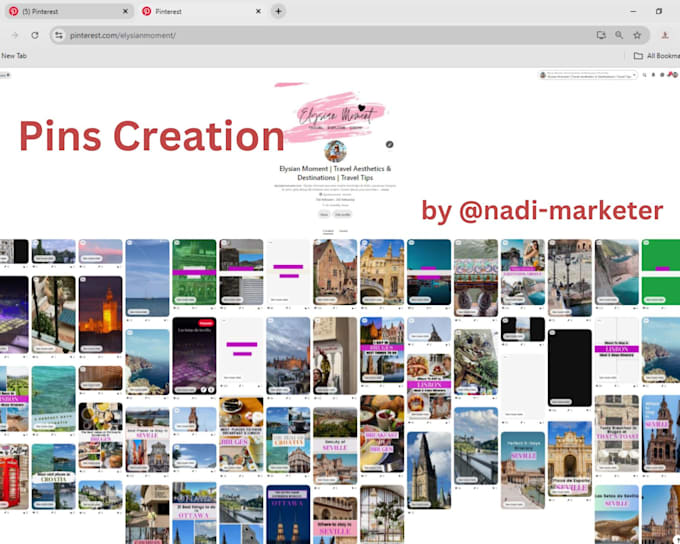
Task: Click the 'New Tab' bookmark
Action: [14, 56]
